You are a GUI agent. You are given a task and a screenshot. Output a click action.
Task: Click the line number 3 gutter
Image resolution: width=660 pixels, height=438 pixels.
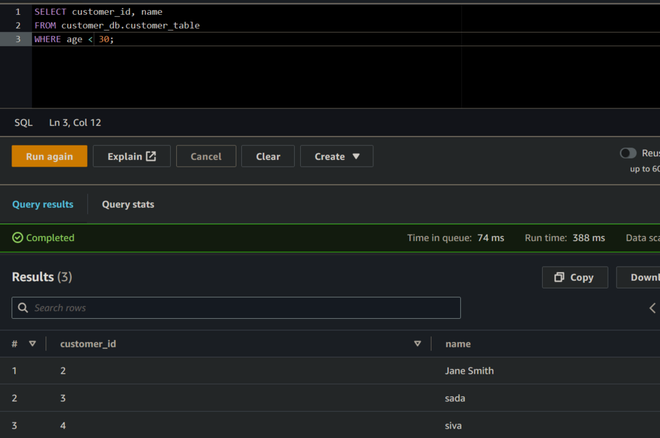[x=18, y=39]
